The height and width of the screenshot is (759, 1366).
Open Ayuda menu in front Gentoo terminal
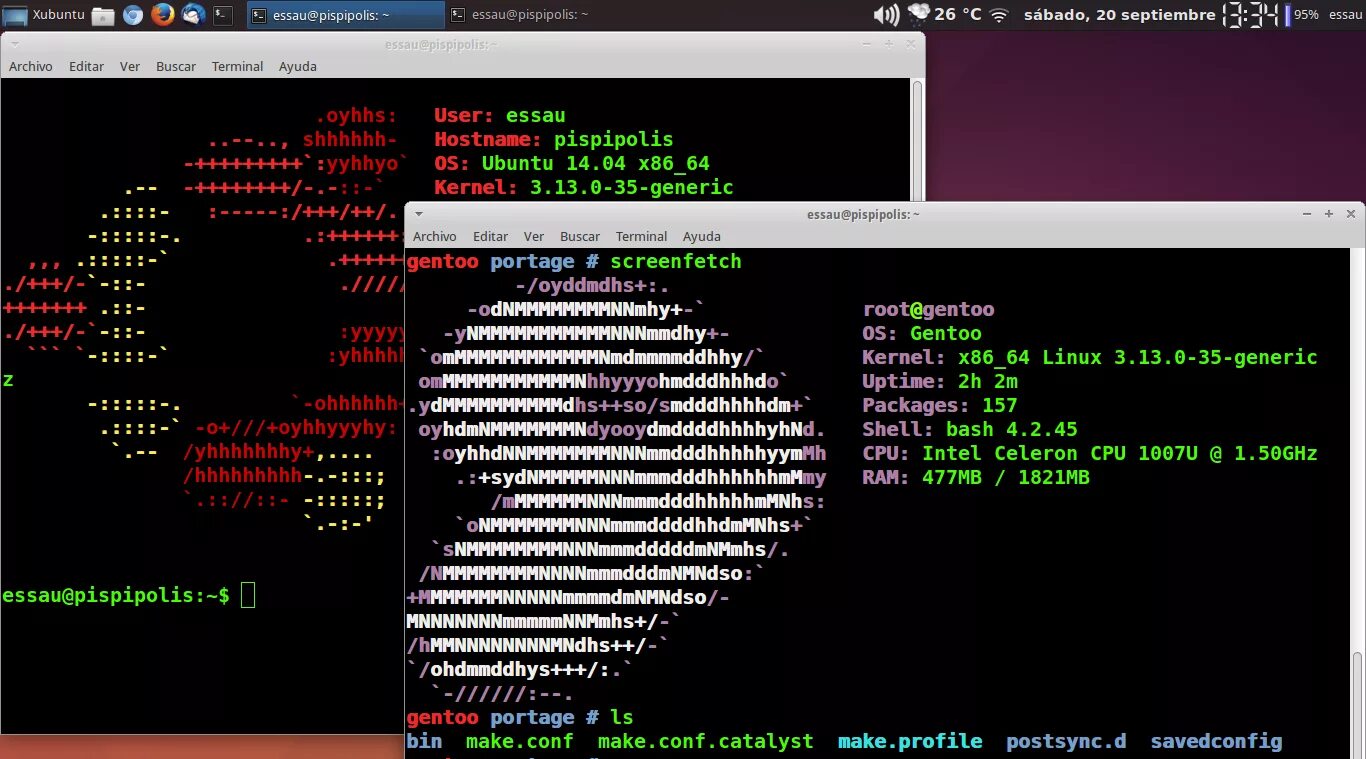(702, 236)
